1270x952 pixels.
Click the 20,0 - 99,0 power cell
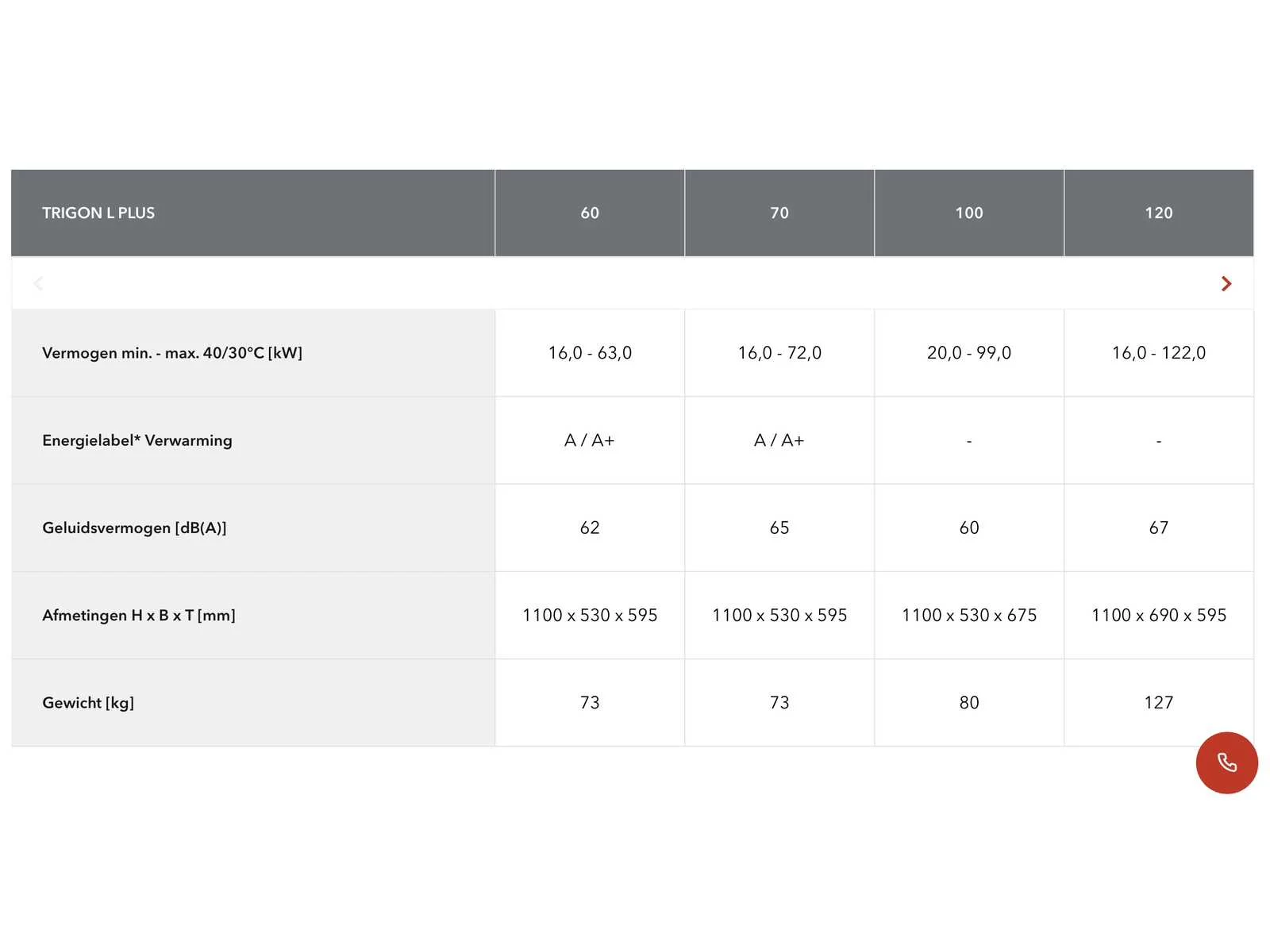(969, 353)
